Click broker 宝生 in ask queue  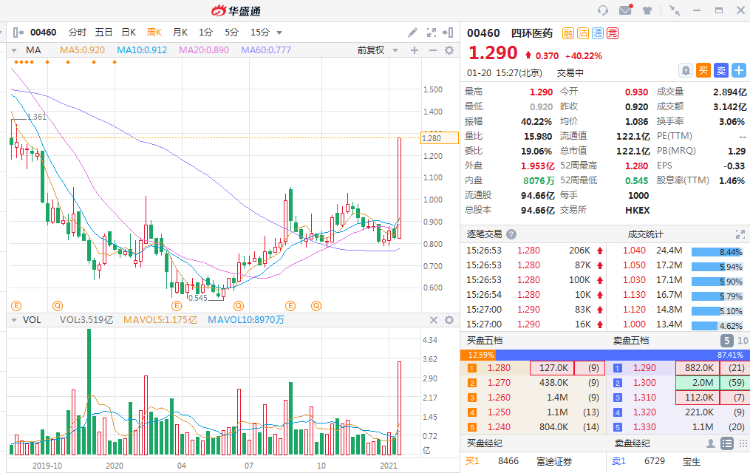[691, 462]
